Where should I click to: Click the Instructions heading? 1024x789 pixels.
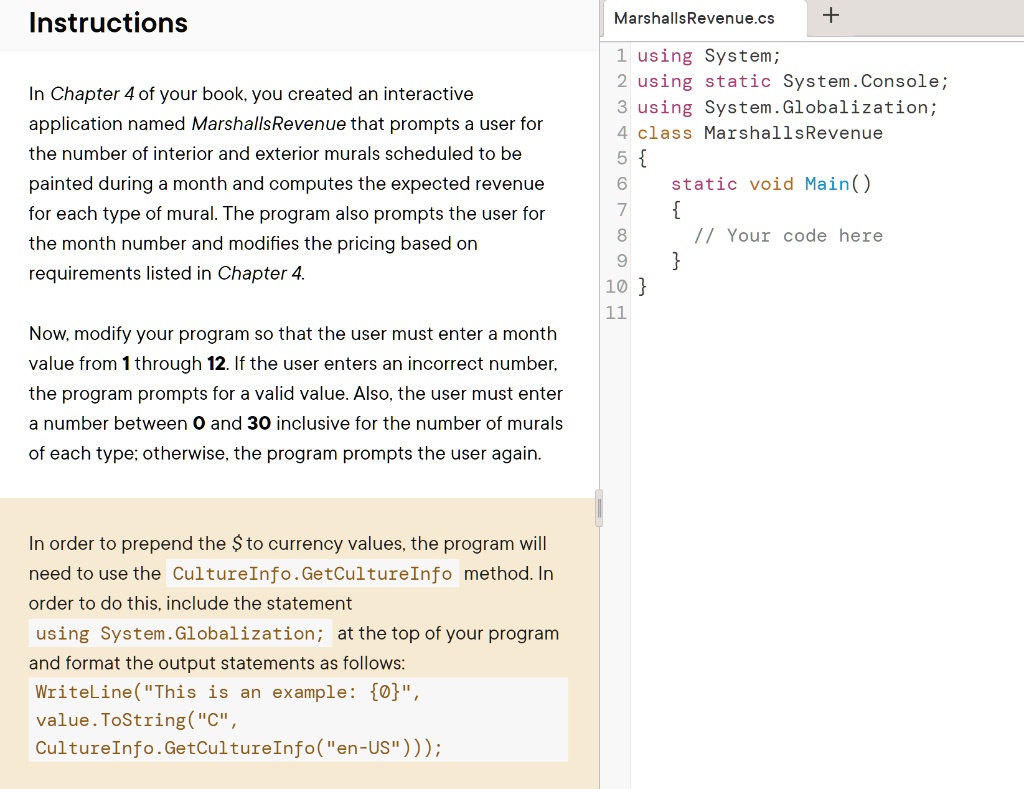coord(108,23)
